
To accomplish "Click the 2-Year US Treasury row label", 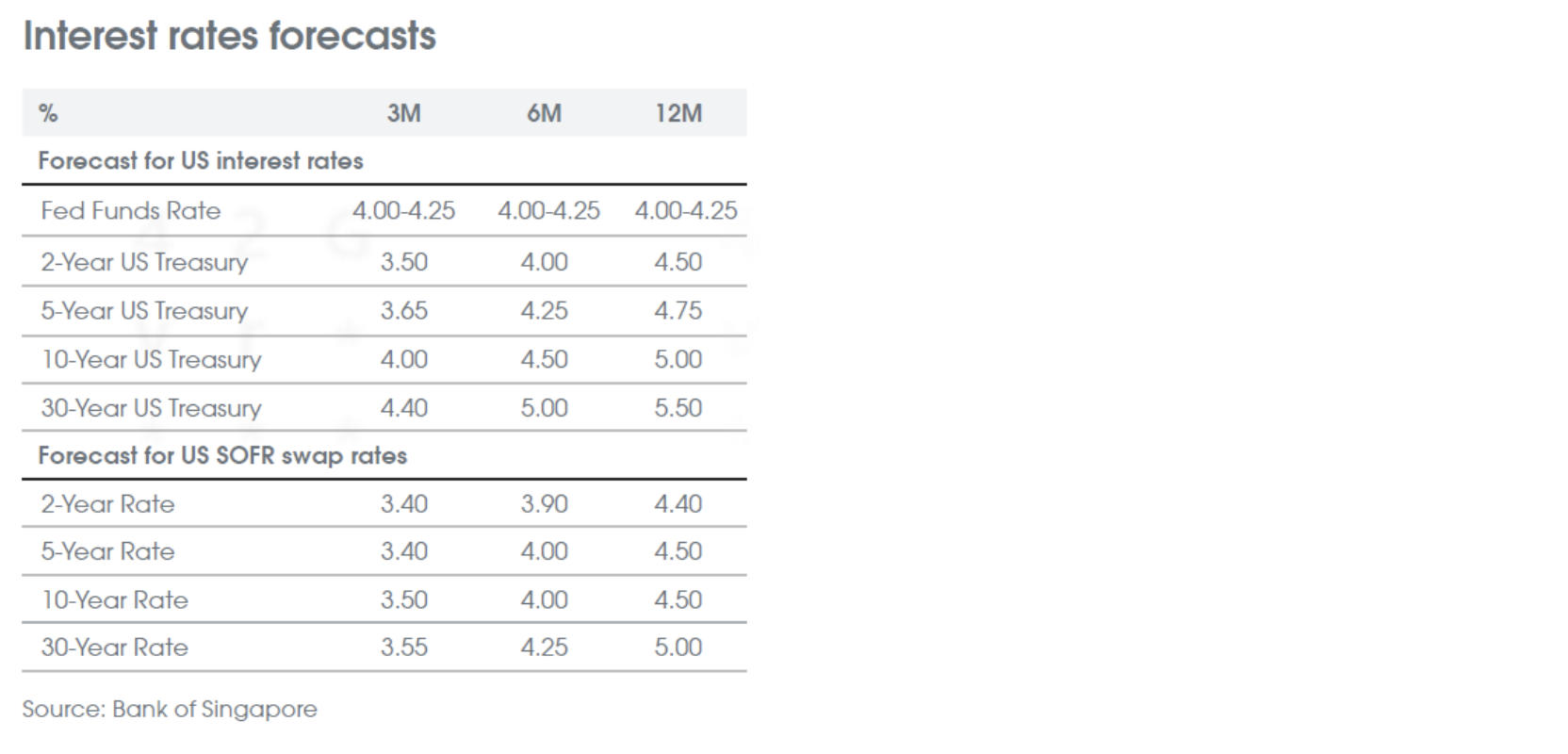I will click(144, 262).
